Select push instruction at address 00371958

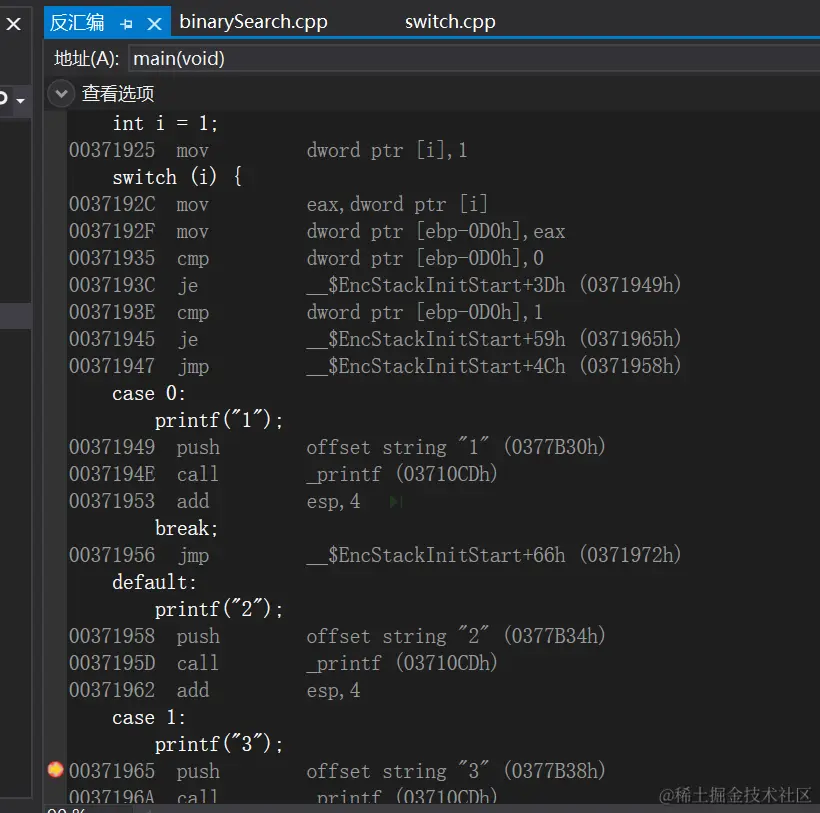tap(337, 636)
